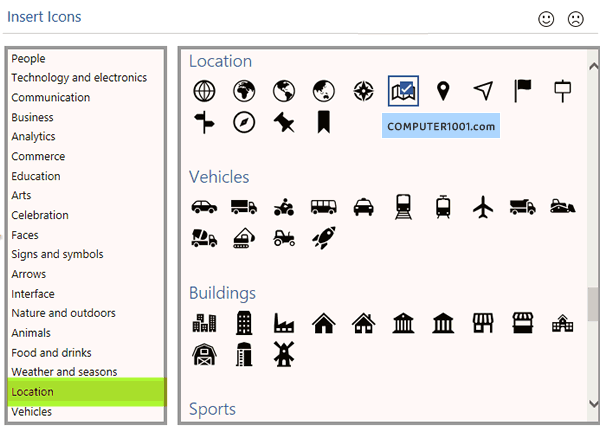
Task: Choose the navigation arrow icon
Action: 483,91
